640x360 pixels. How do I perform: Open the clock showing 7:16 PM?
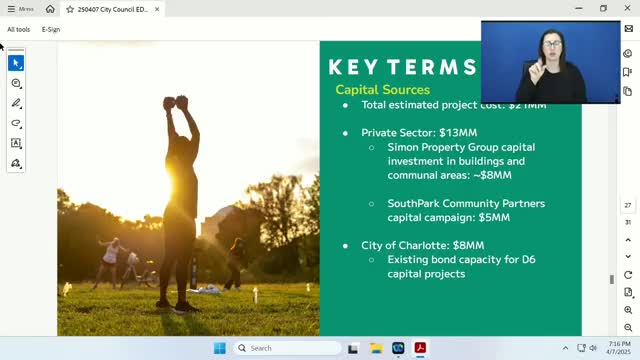619,348
